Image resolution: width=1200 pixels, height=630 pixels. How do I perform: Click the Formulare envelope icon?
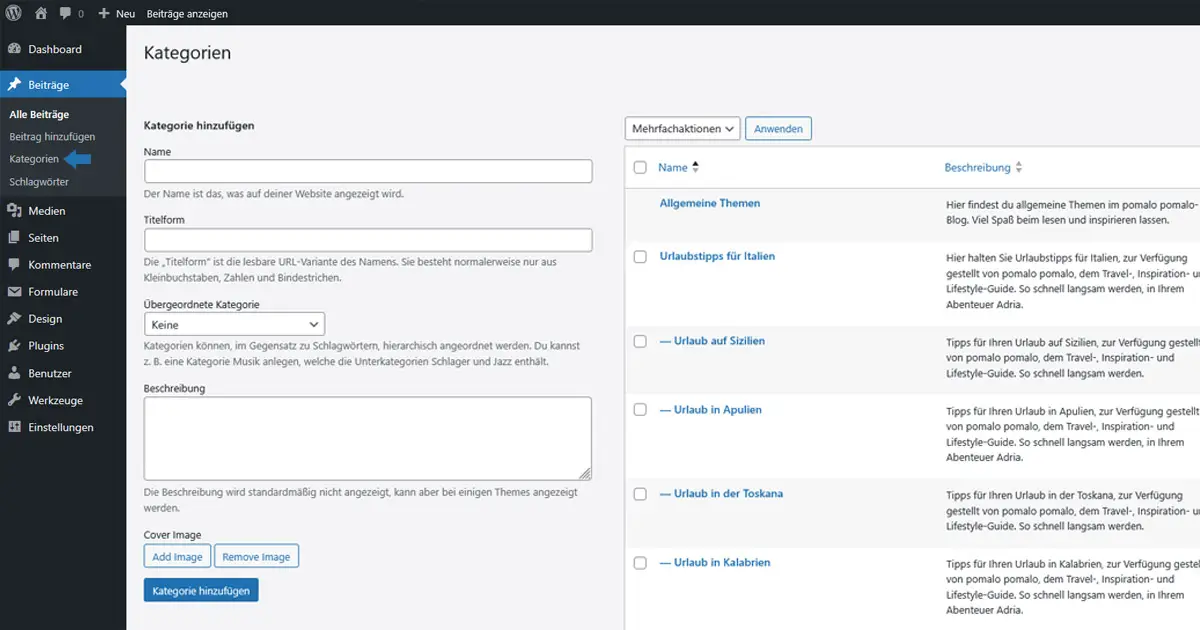pos(14,292)
